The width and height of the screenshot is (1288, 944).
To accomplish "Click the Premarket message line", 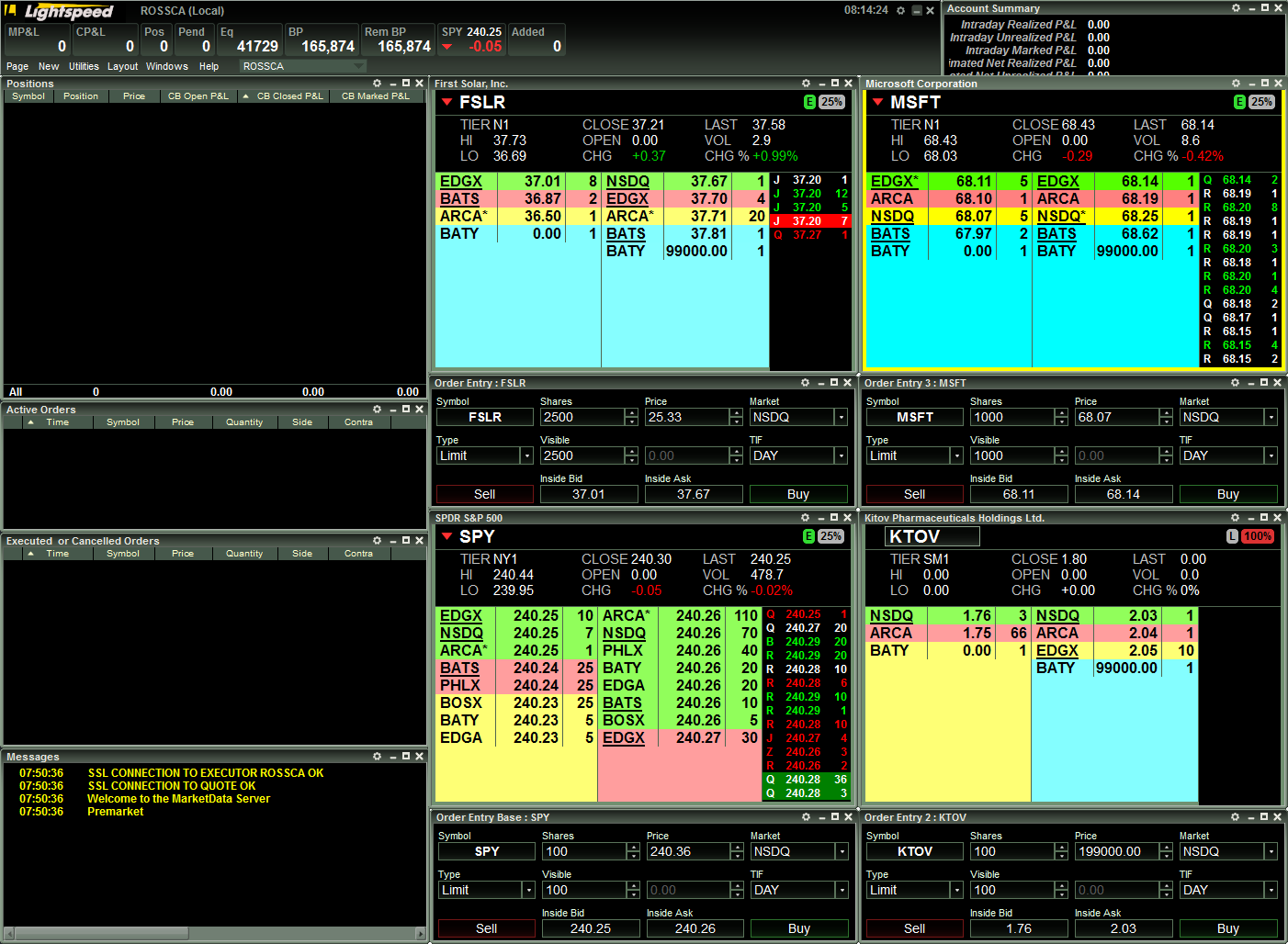I will tap(115, 812).
